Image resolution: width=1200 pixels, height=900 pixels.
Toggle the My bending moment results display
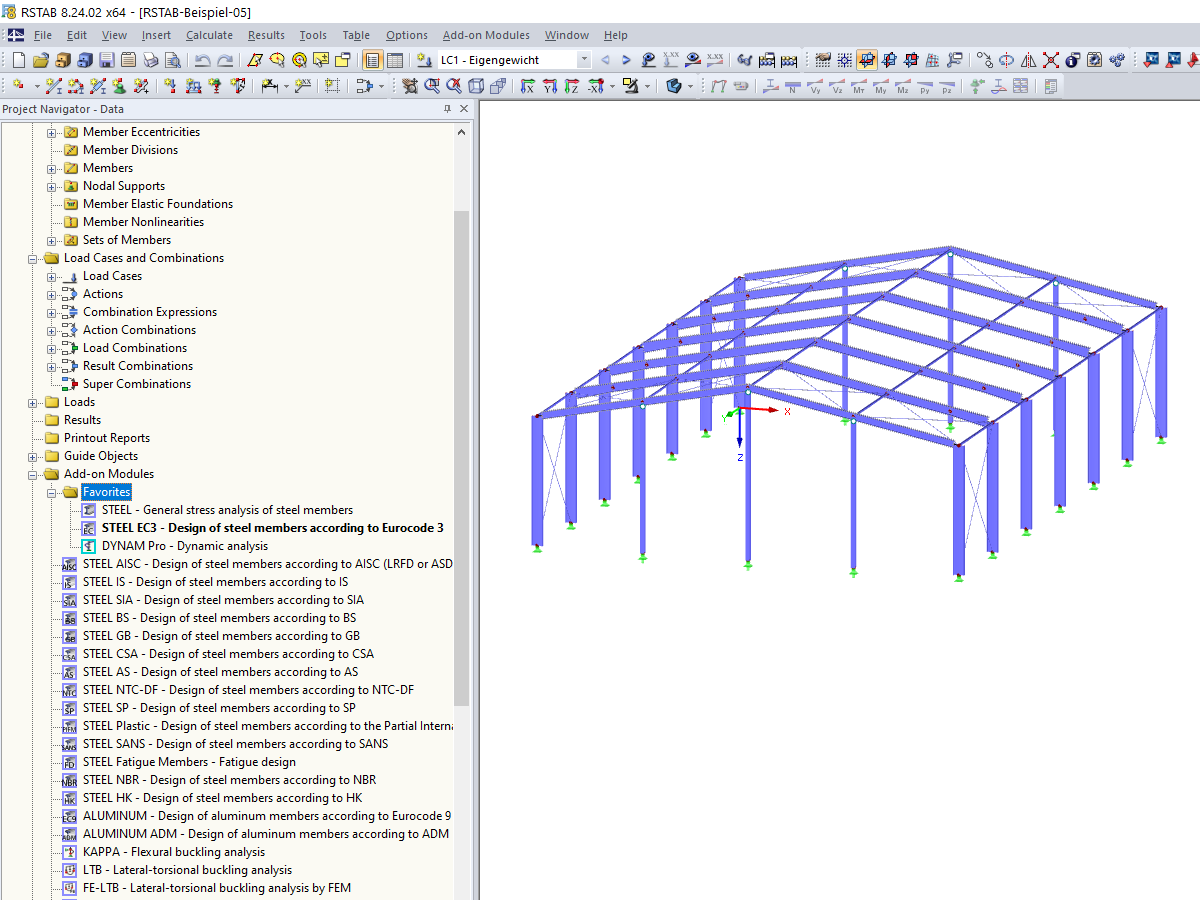pos(881,87)
